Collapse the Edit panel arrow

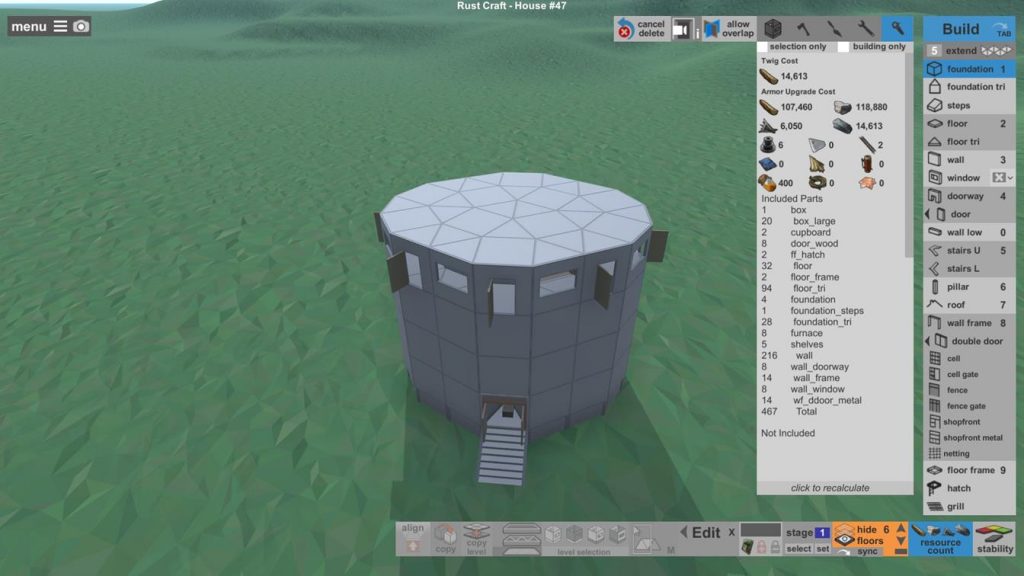684,532
